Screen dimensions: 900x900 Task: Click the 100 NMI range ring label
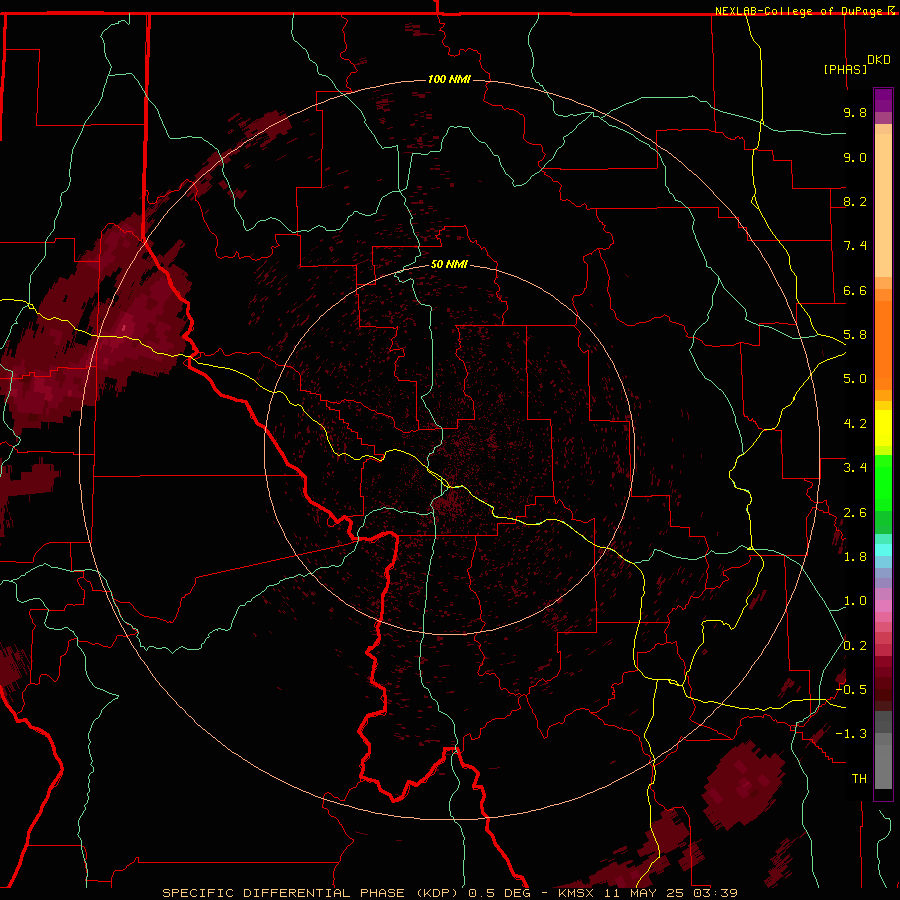click(x=449, y=79)
